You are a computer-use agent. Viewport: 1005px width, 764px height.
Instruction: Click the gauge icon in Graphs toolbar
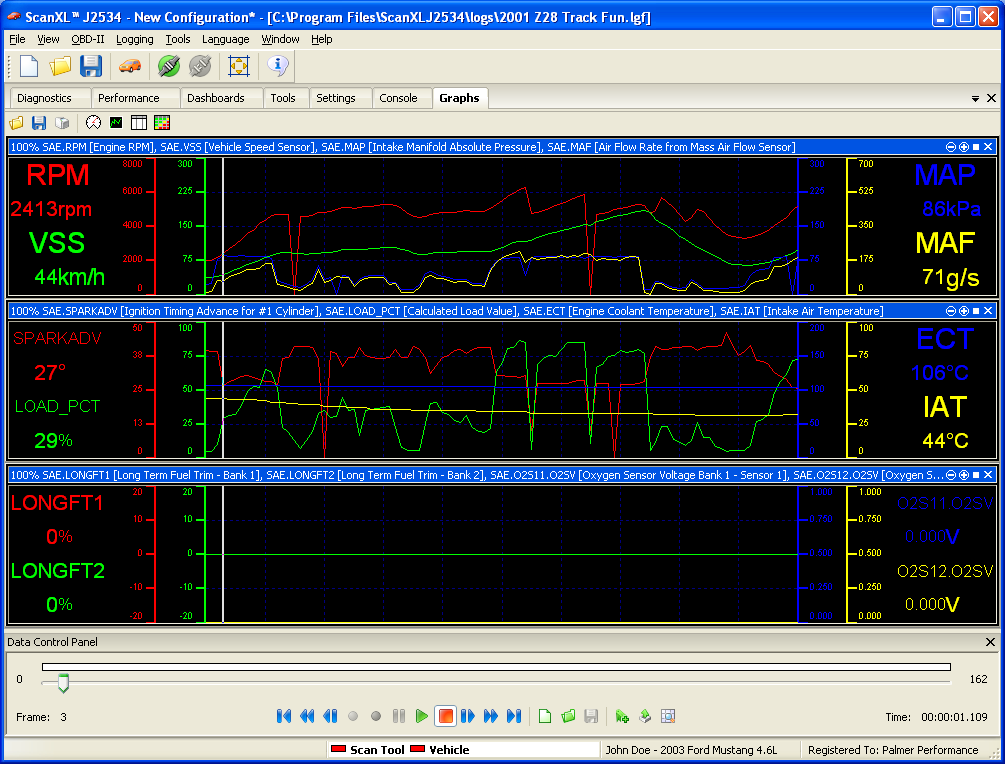93,123
